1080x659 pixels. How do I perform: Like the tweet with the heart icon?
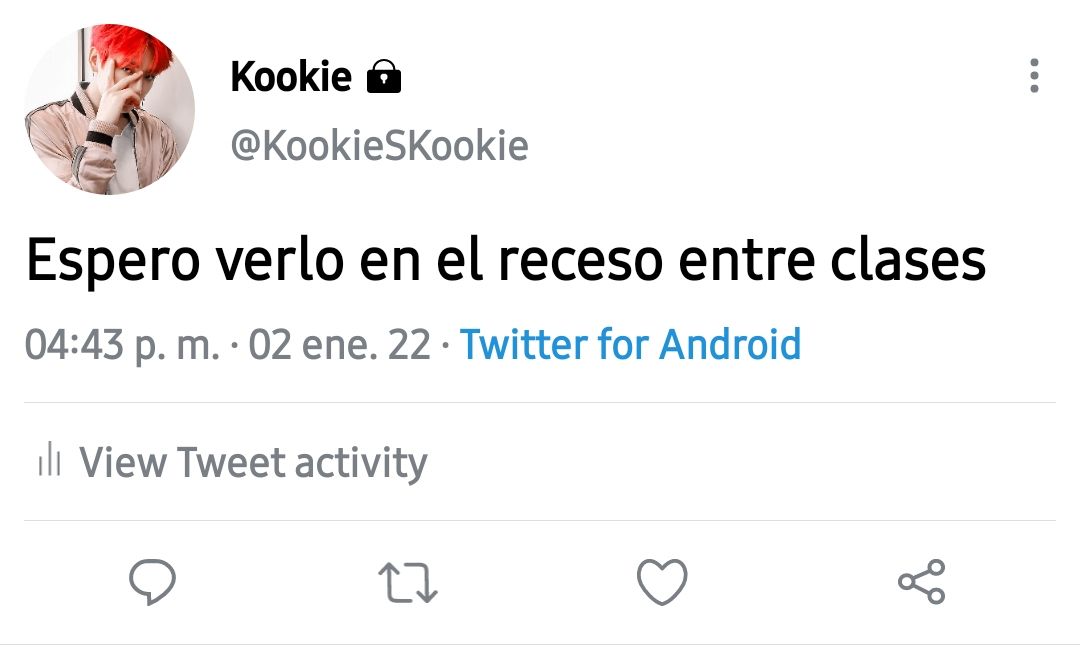tap(662, 582)
